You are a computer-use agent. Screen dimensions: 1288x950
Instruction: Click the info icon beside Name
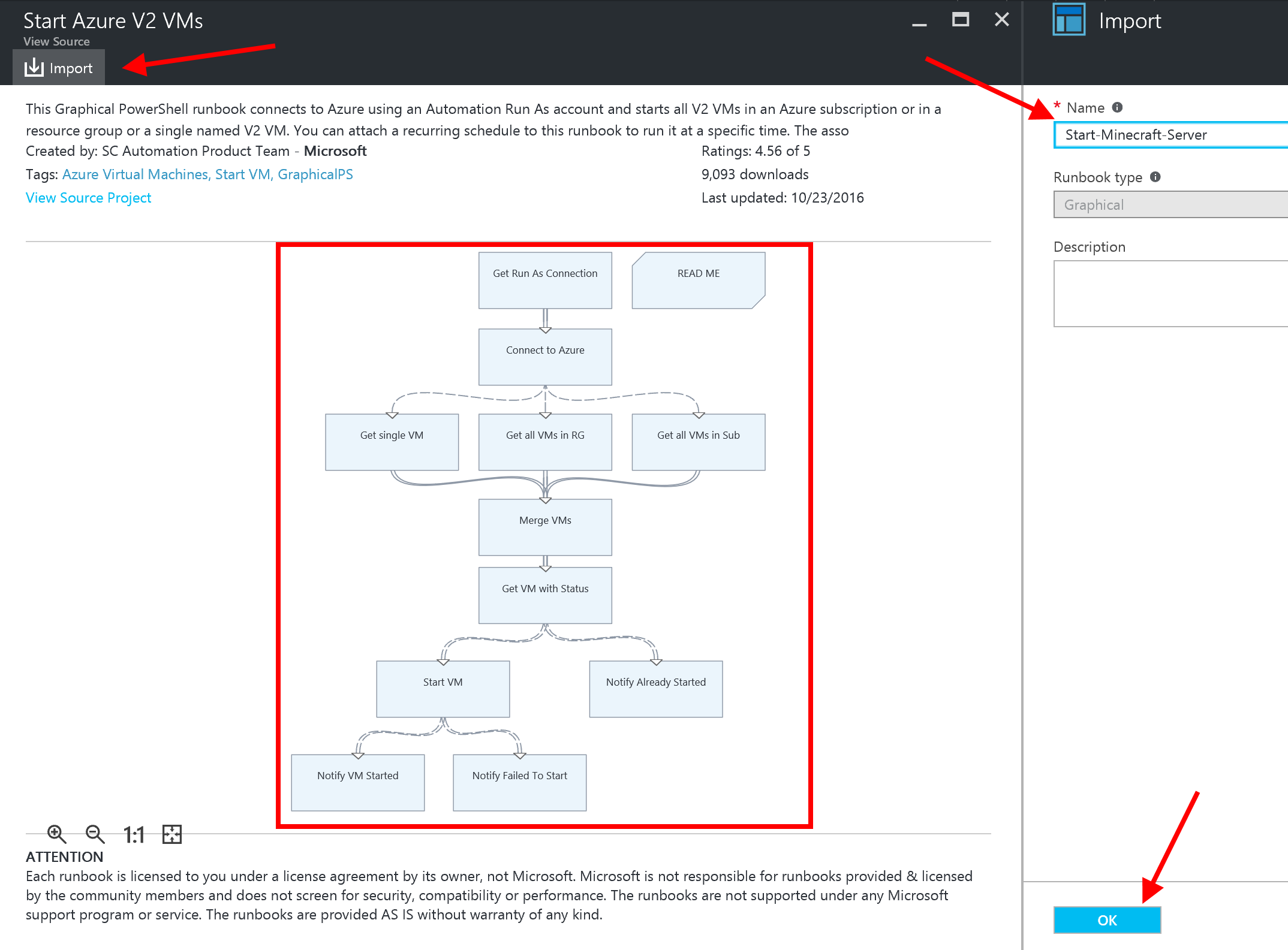click(1117, 107)
